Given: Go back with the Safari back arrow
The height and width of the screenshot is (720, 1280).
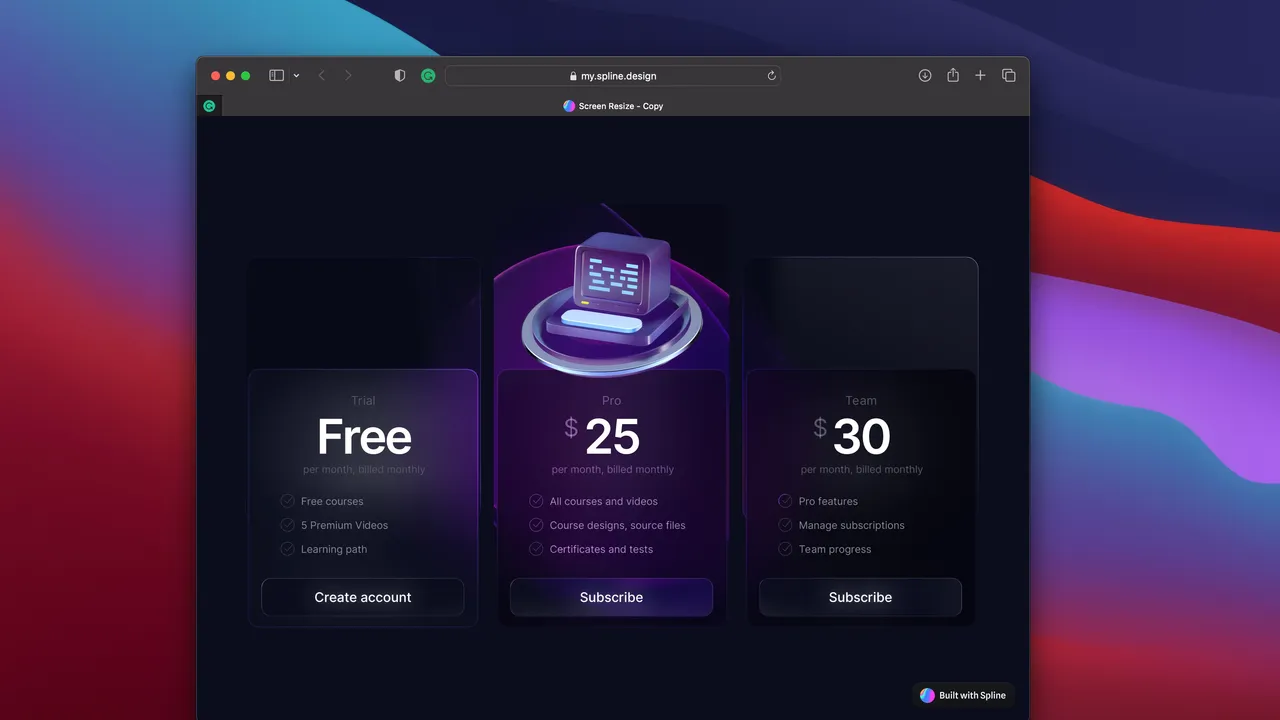Looking at the screenshot, I should (321, 76).
